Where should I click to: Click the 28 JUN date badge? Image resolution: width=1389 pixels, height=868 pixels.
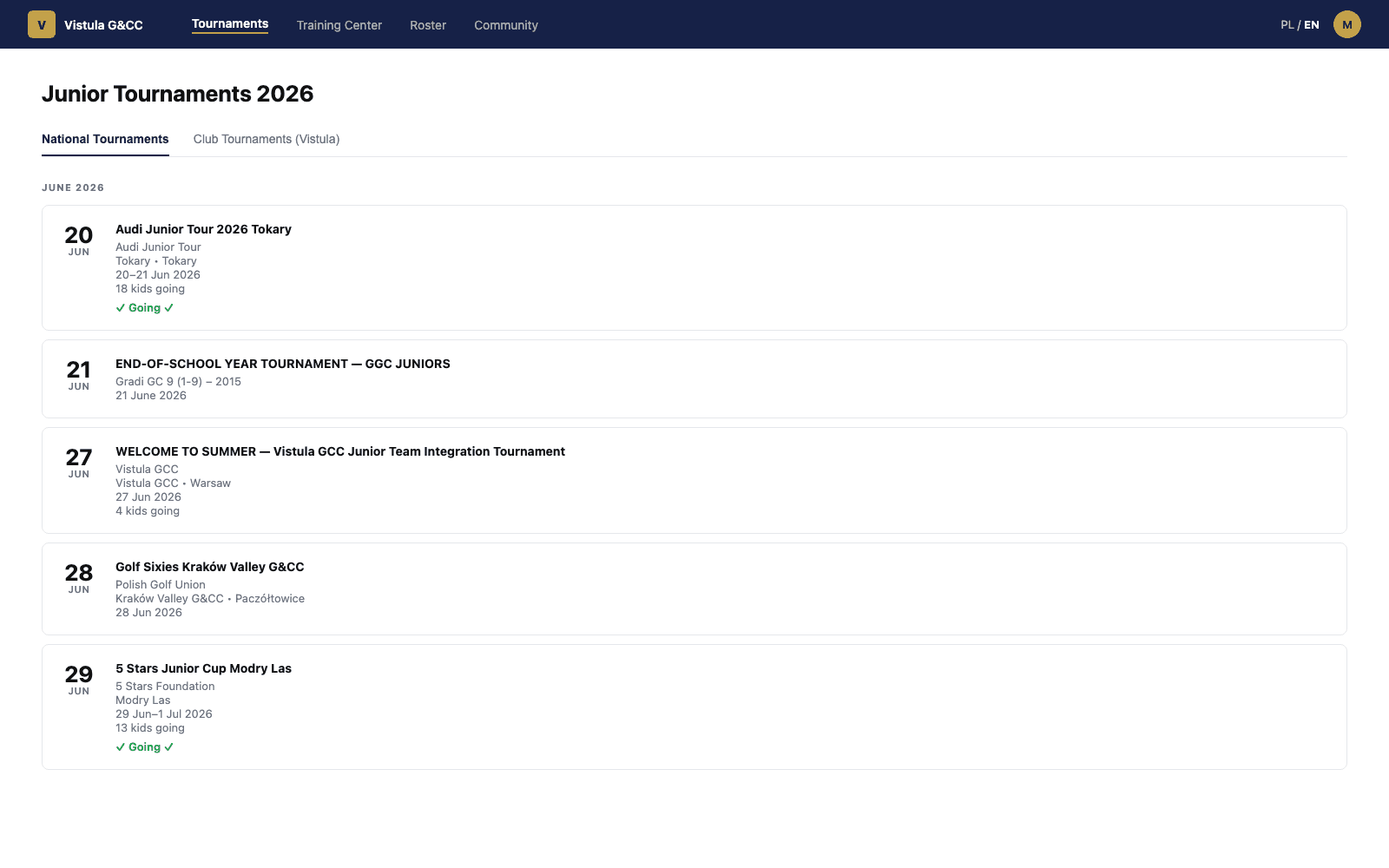(x=79, y=578)
